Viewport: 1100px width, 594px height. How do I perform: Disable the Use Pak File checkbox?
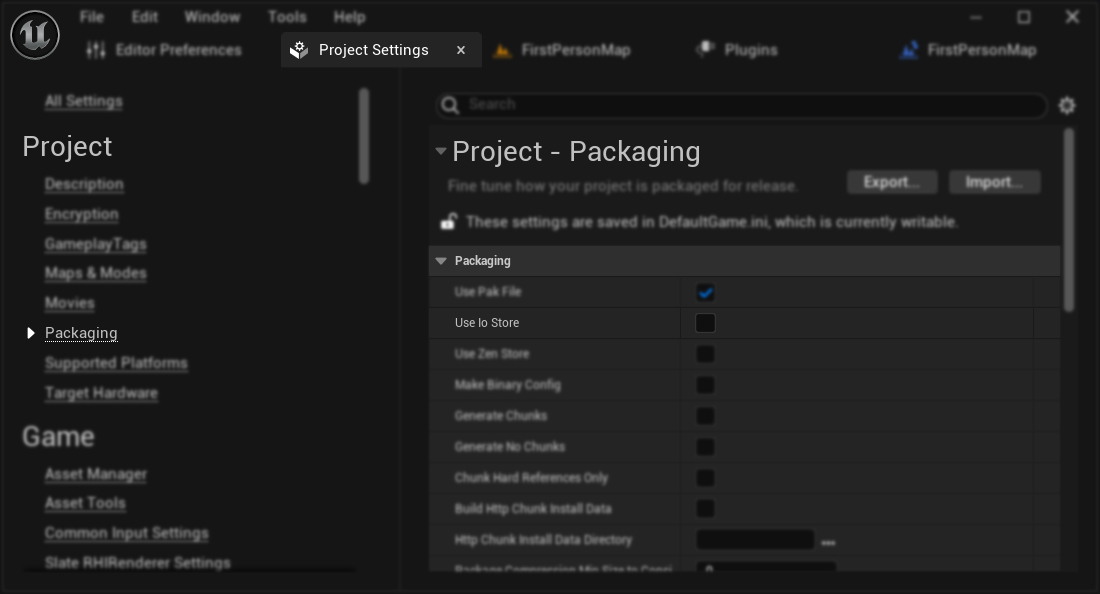705,292
